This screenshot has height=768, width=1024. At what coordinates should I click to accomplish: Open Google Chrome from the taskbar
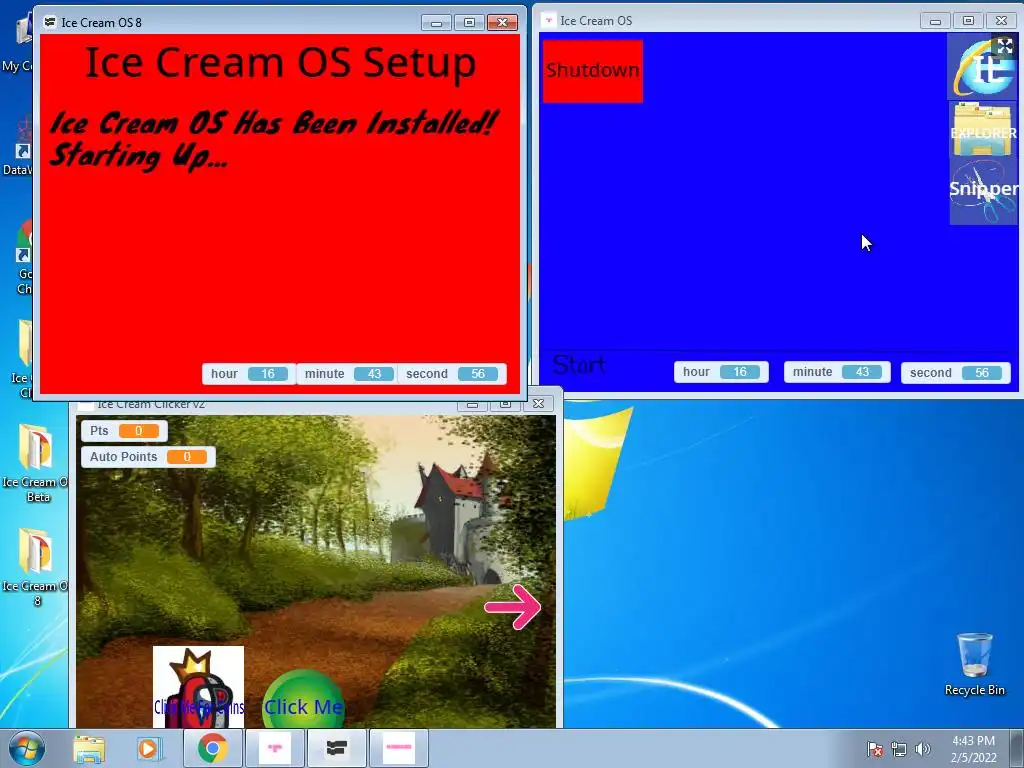point(212,748)
